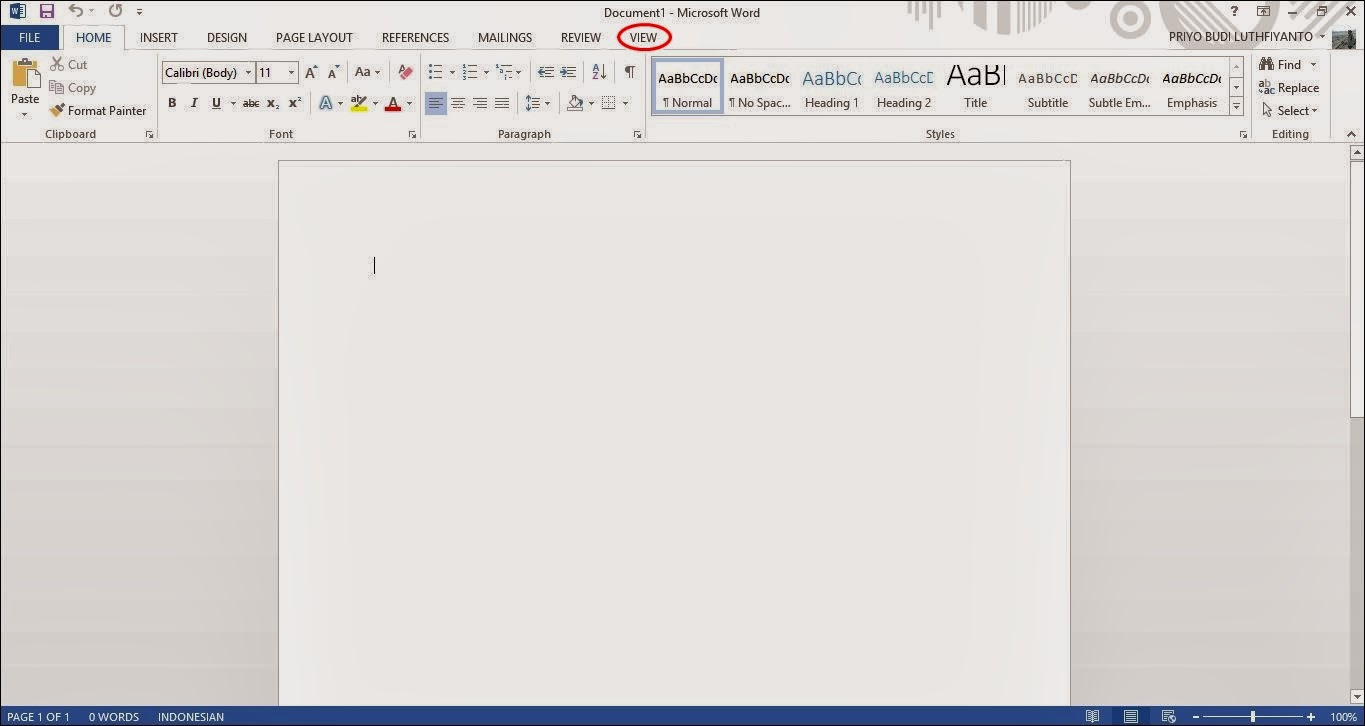This screenshot has height=726, width=1365.
Task: Open the FILE menu
Action: (30, 37)
